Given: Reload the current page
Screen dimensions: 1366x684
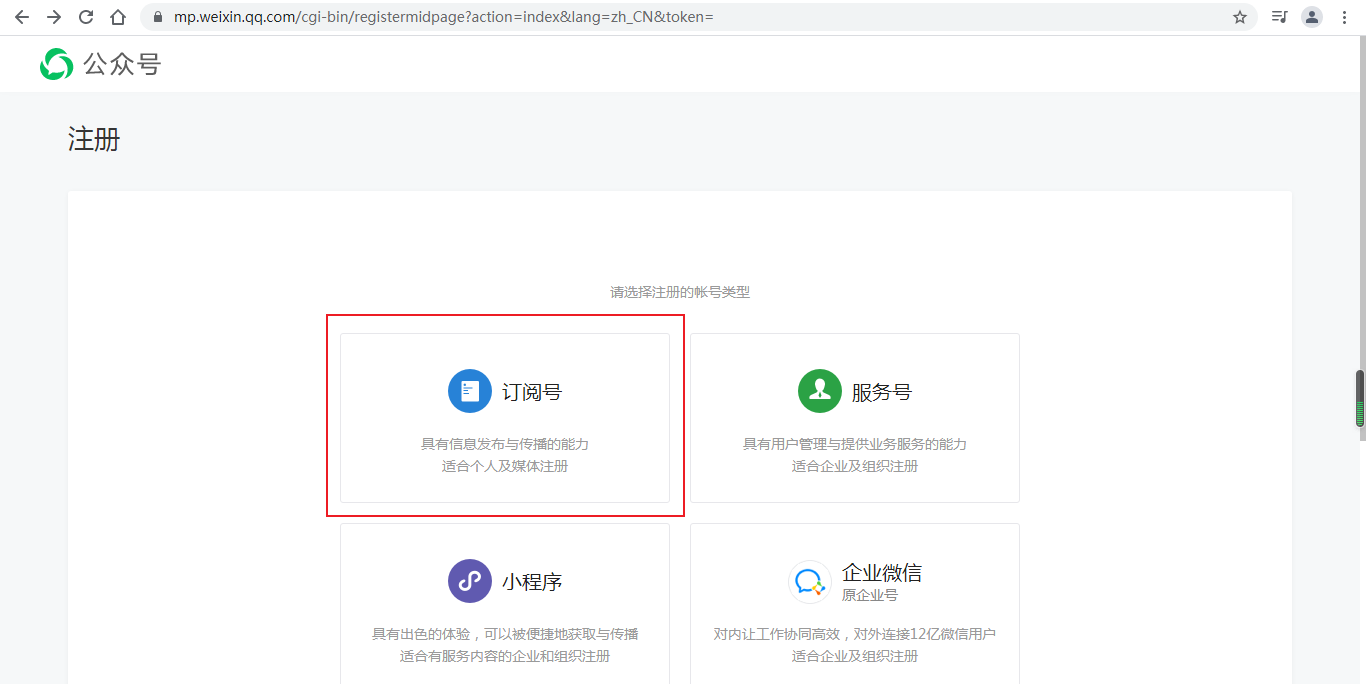Looking at the screenshot, I should [x=86, y=17].
